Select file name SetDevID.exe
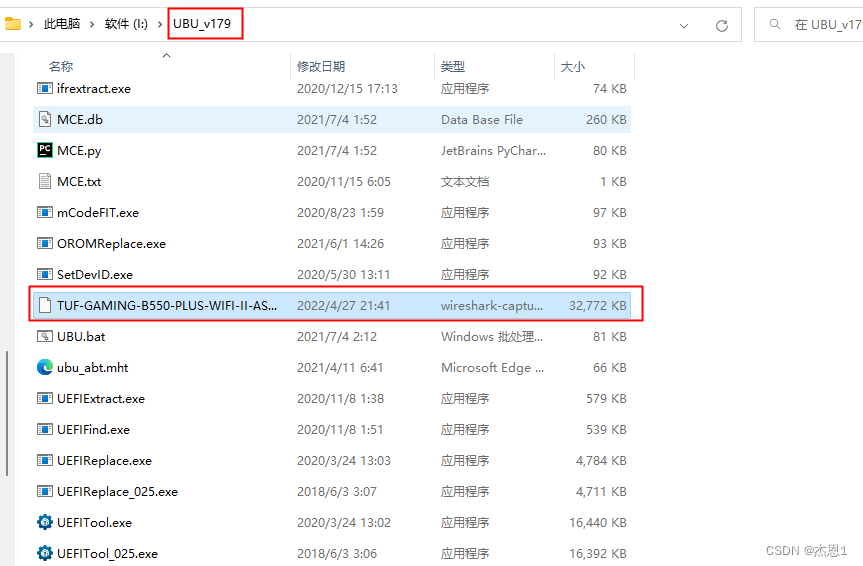 tap(95, 274)
